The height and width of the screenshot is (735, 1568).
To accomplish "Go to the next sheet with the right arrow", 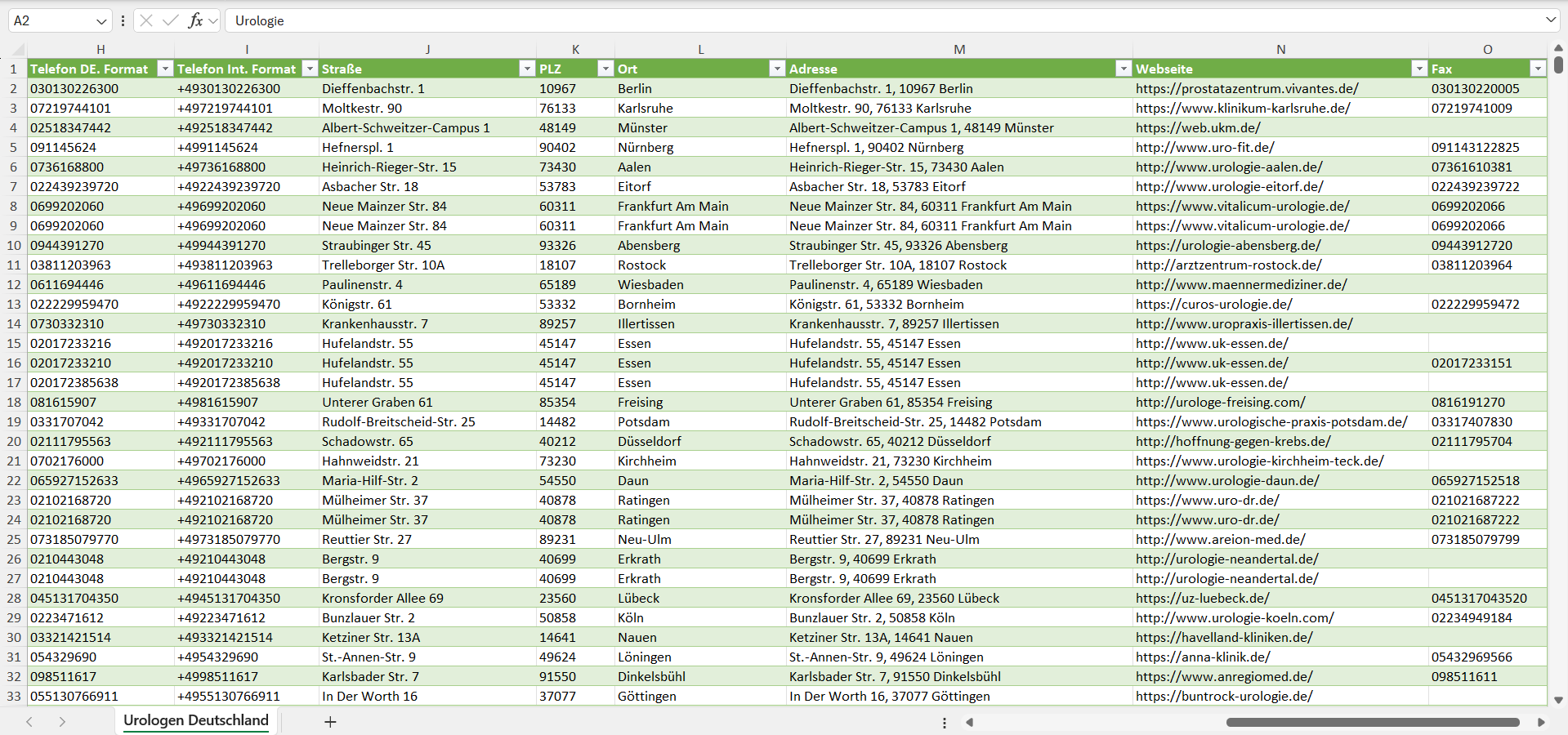I will (x=62, y=722).
